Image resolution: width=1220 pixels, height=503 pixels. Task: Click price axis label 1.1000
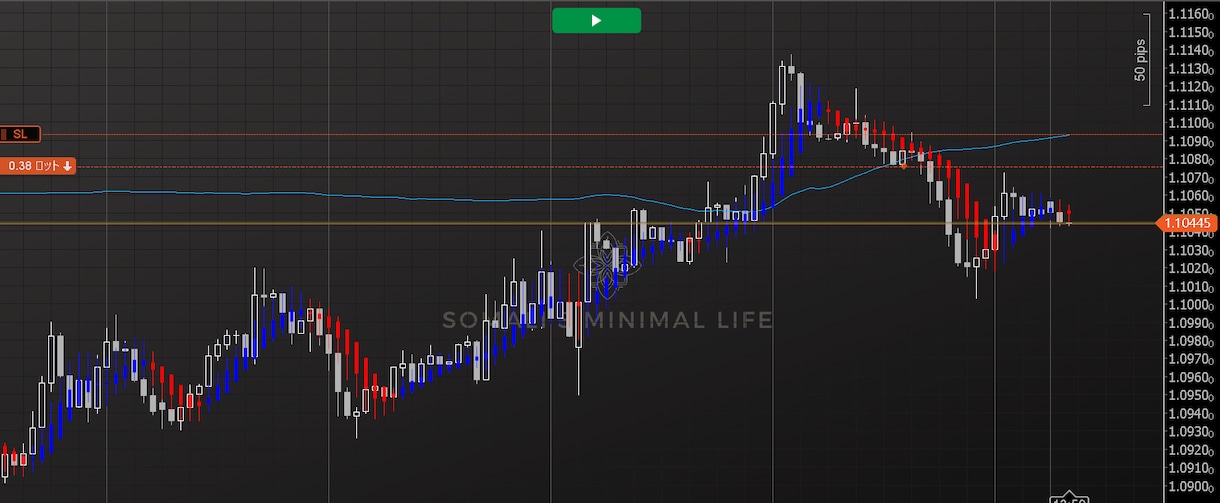[1193, 304]
